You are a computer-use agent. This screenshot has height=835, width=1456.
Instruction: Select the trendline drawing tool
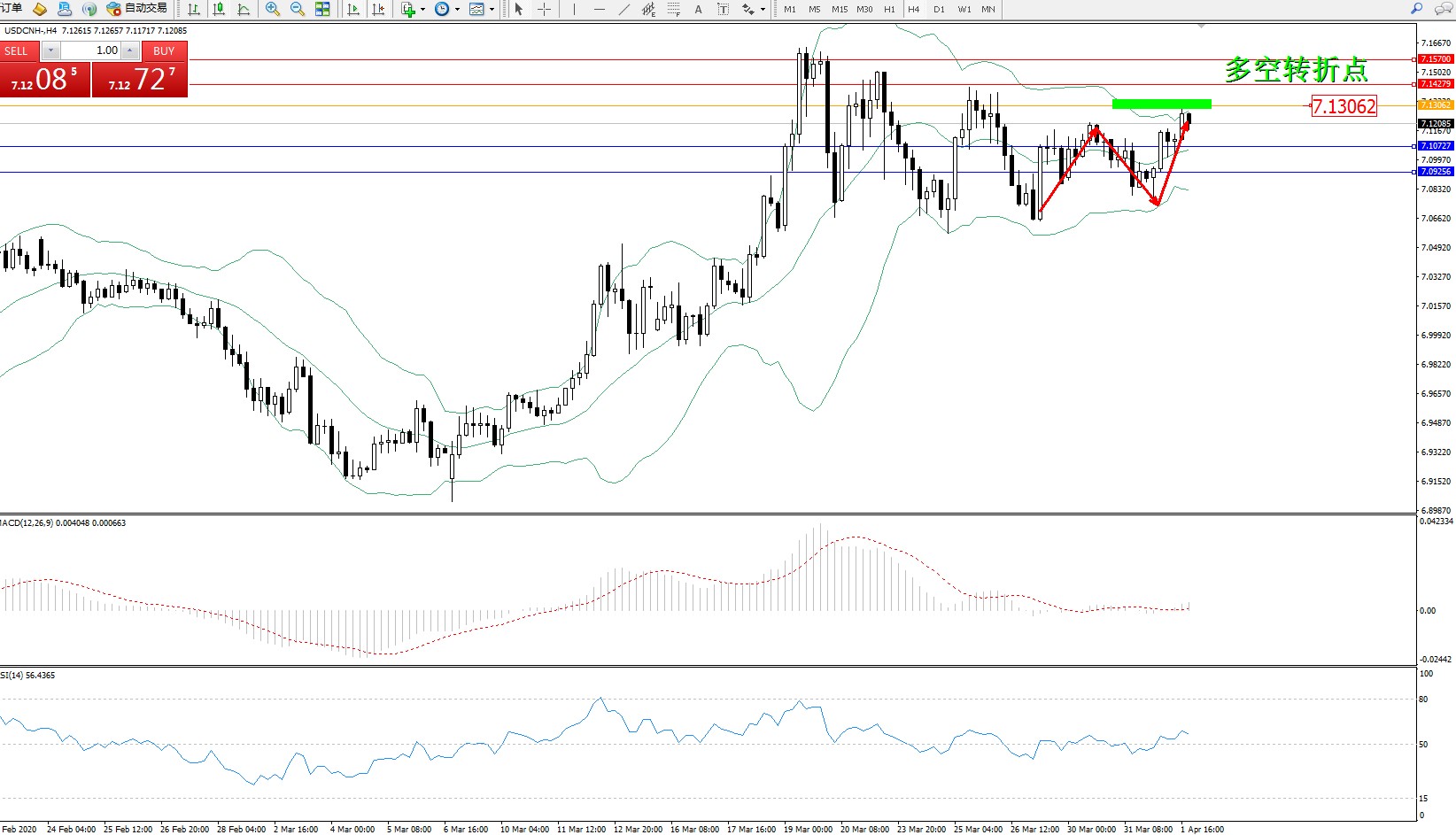coord(624,9)
